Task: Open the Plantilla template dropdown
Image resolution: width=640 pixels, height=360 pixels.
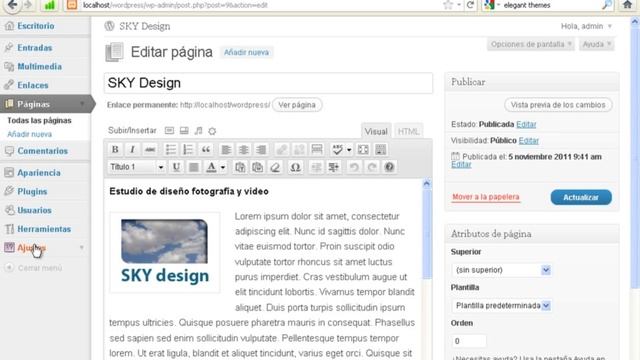Action: click(502, 305)
